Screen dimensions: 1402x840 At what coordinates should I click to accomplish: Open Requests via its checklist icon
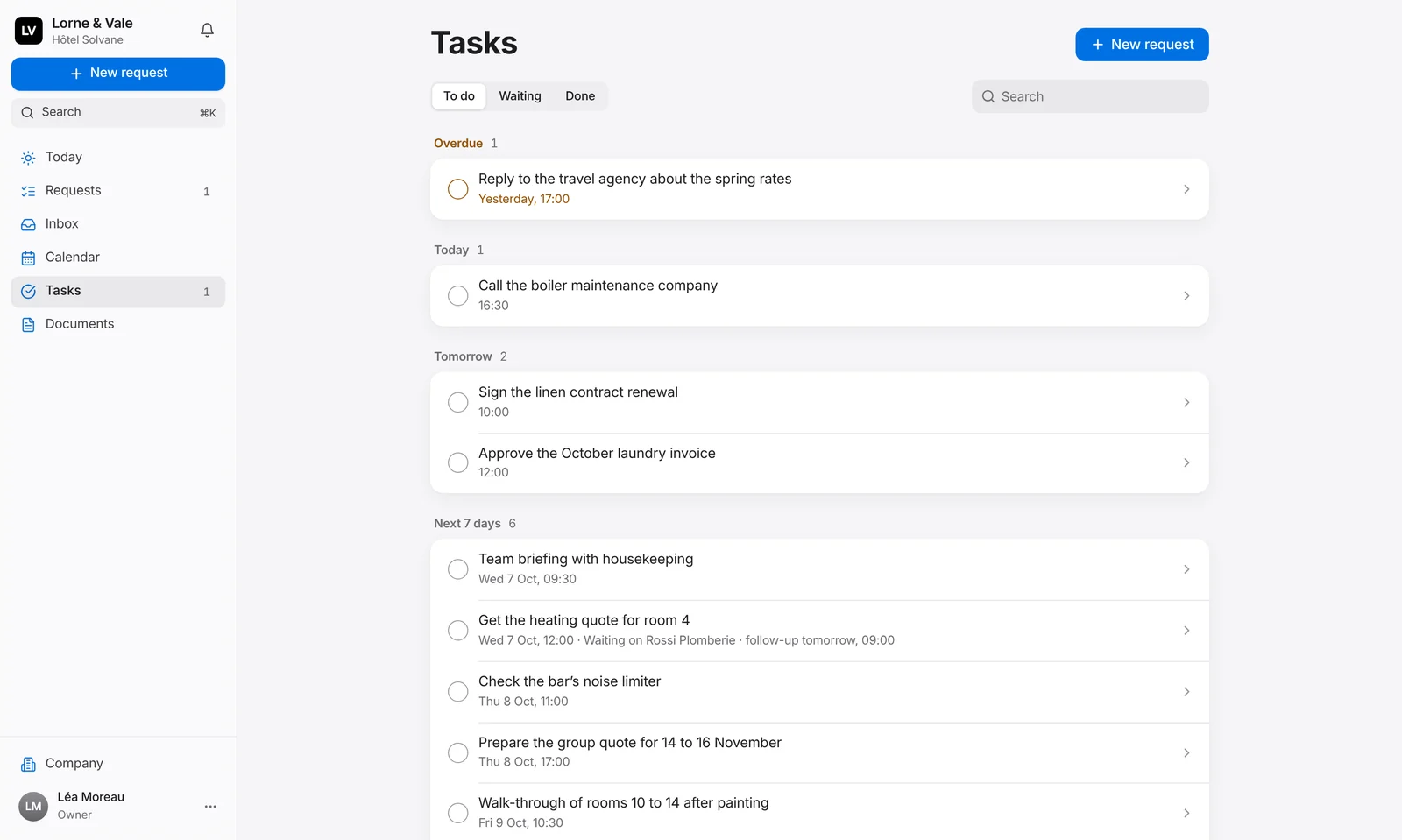tap(28, 191)
